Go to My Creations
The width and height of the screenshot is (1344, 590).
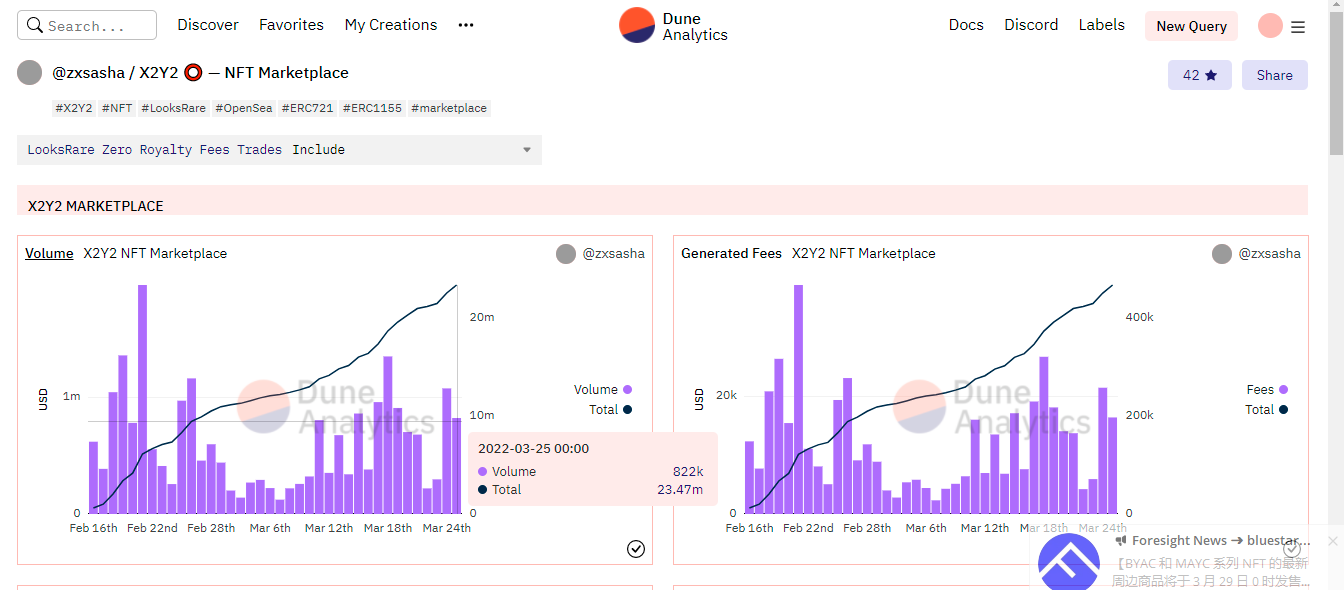[391, 25]
